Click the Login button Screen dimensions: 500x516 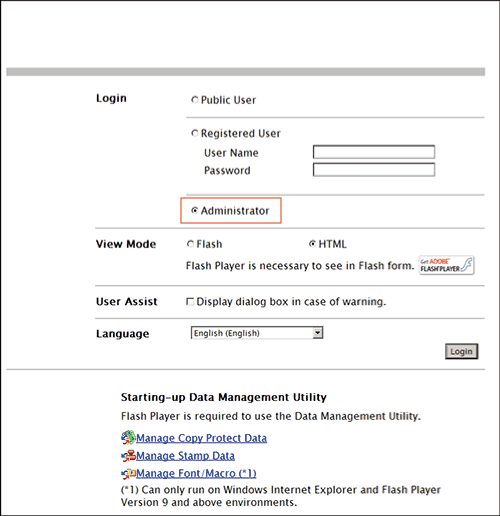pyautogui.click(x=462, y=351)
